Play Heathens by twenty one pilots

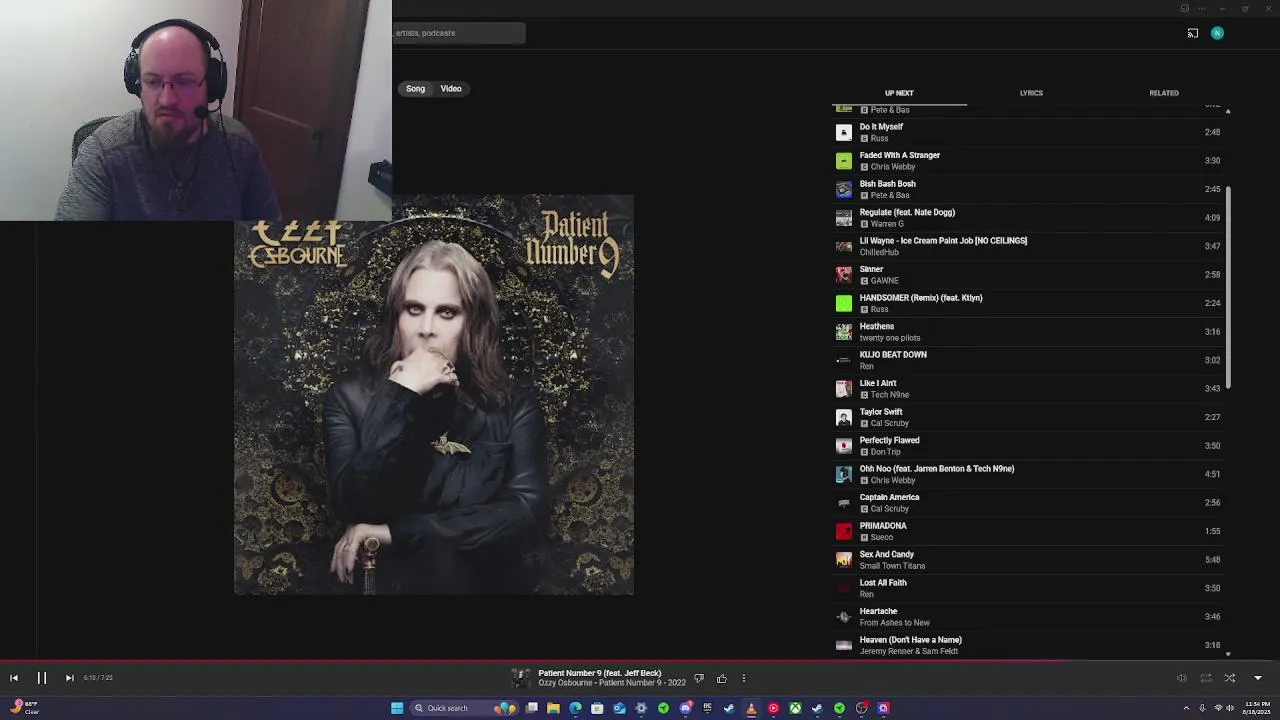click(1027, 332)
